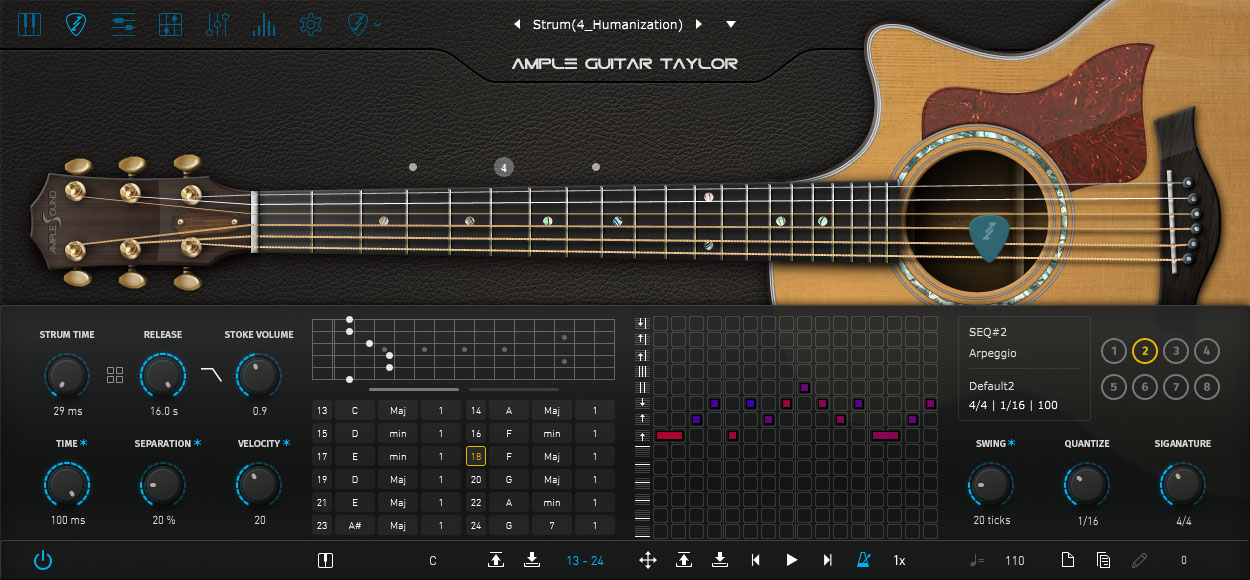Toggle the asterisk next to VELOCITY
This screenshot has width=1250, height=580.
(x=286, y=443)
